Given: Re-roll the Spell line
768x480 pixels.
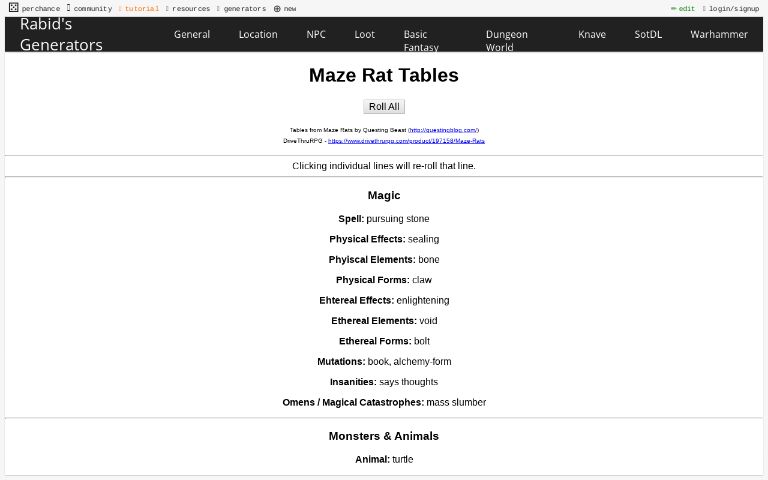Looking at the screenshot, I should point(384,219).
